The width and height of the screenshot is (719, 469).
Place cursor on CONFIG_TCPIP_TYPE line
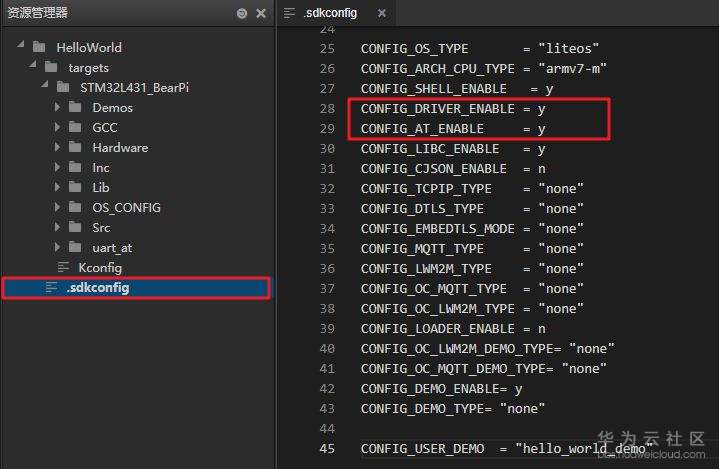tap(472, 189)
